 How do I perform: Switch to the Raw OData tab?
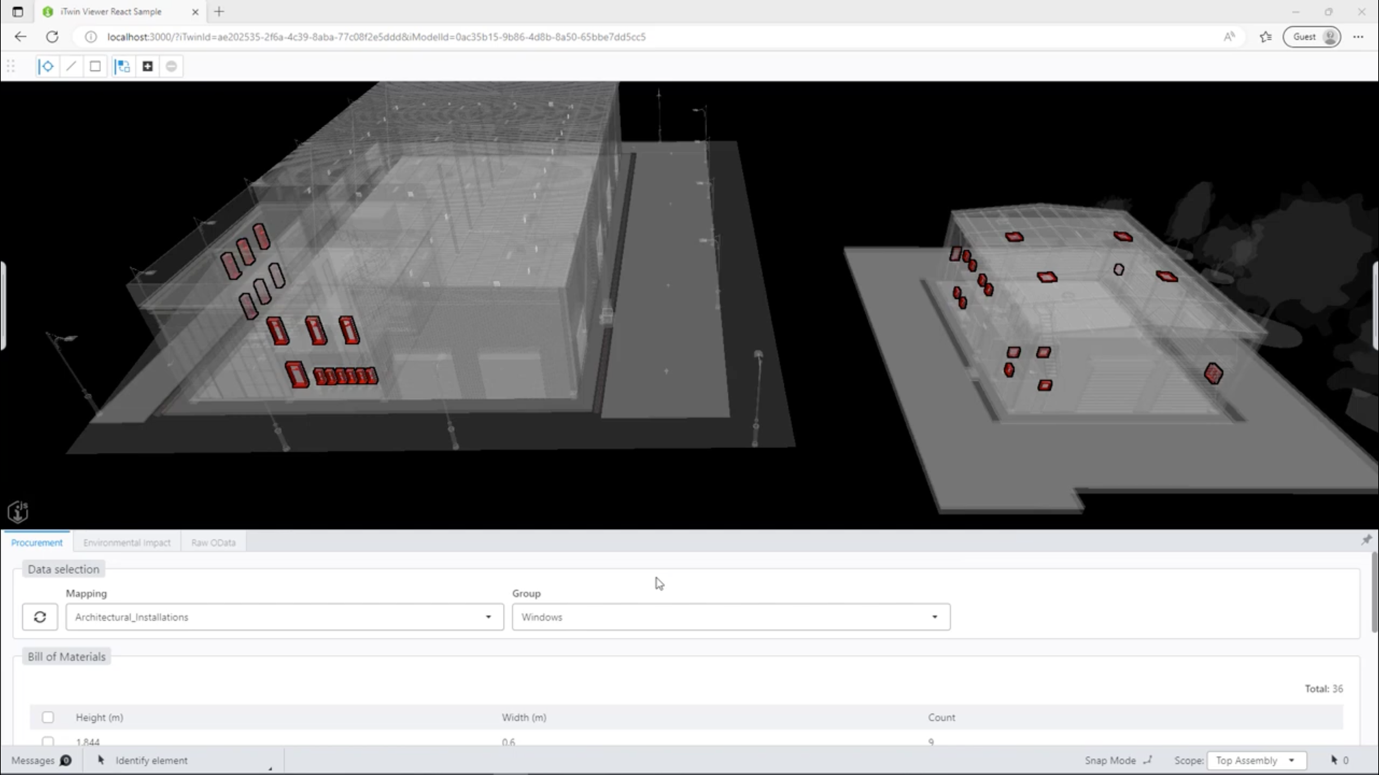point(212,542)
